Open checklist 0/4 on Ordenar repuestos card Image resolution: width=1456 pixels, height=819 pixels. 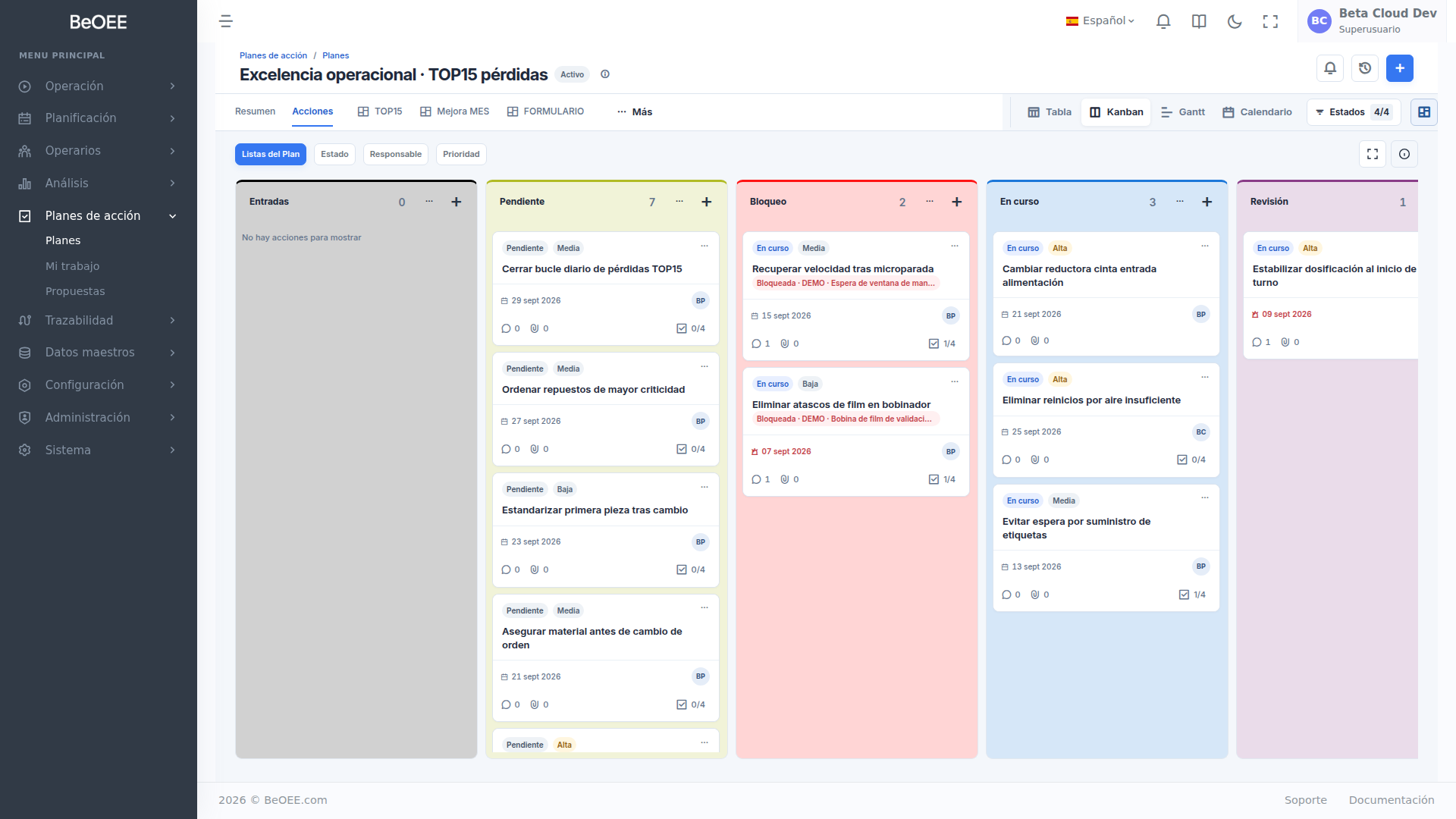(691, 449)
